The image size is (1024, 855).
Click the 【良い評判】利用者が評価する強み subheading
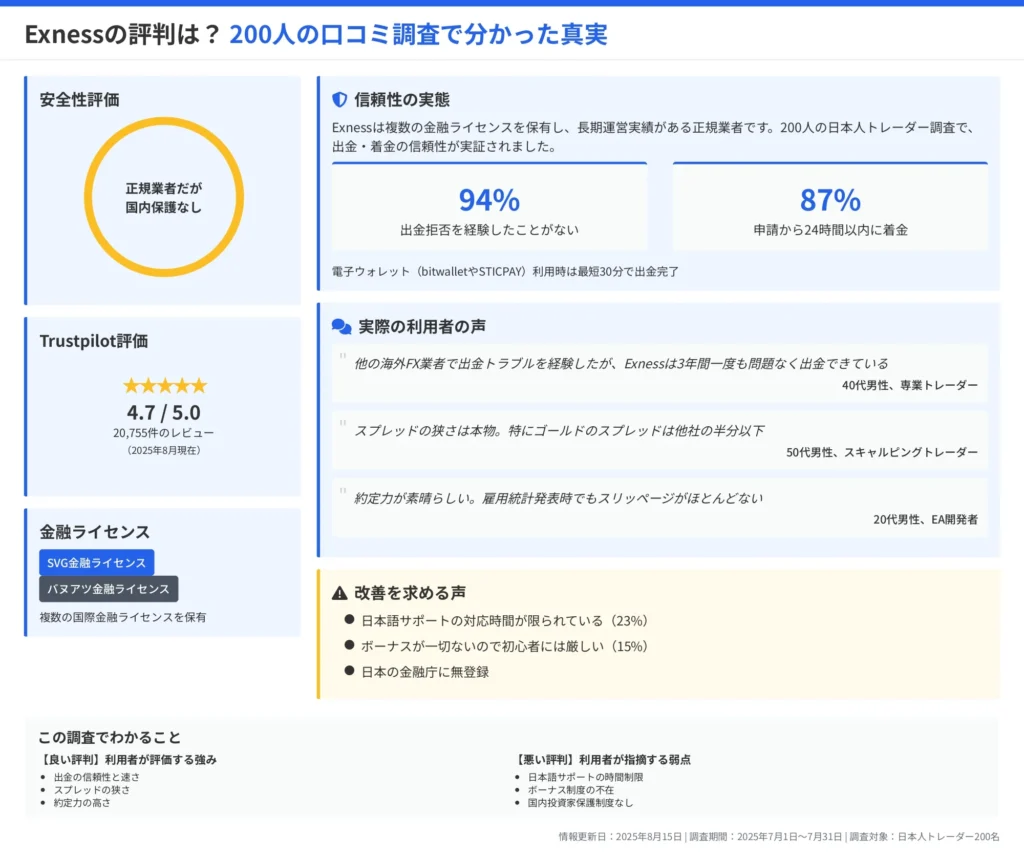pyautogui.click(x=127, y=760)
